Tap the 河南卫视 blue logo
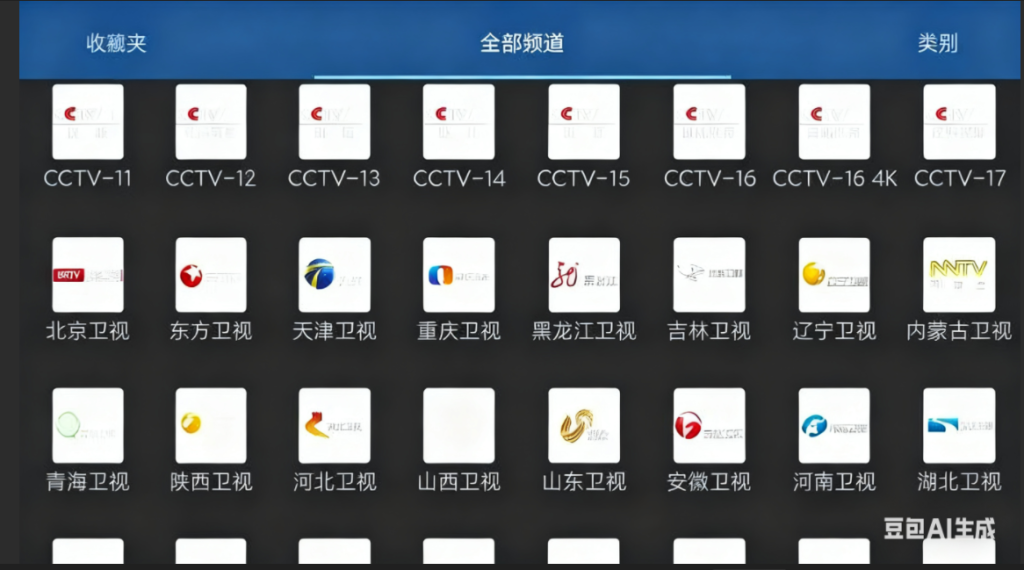 pyautogui.click(x=834, y=426)
